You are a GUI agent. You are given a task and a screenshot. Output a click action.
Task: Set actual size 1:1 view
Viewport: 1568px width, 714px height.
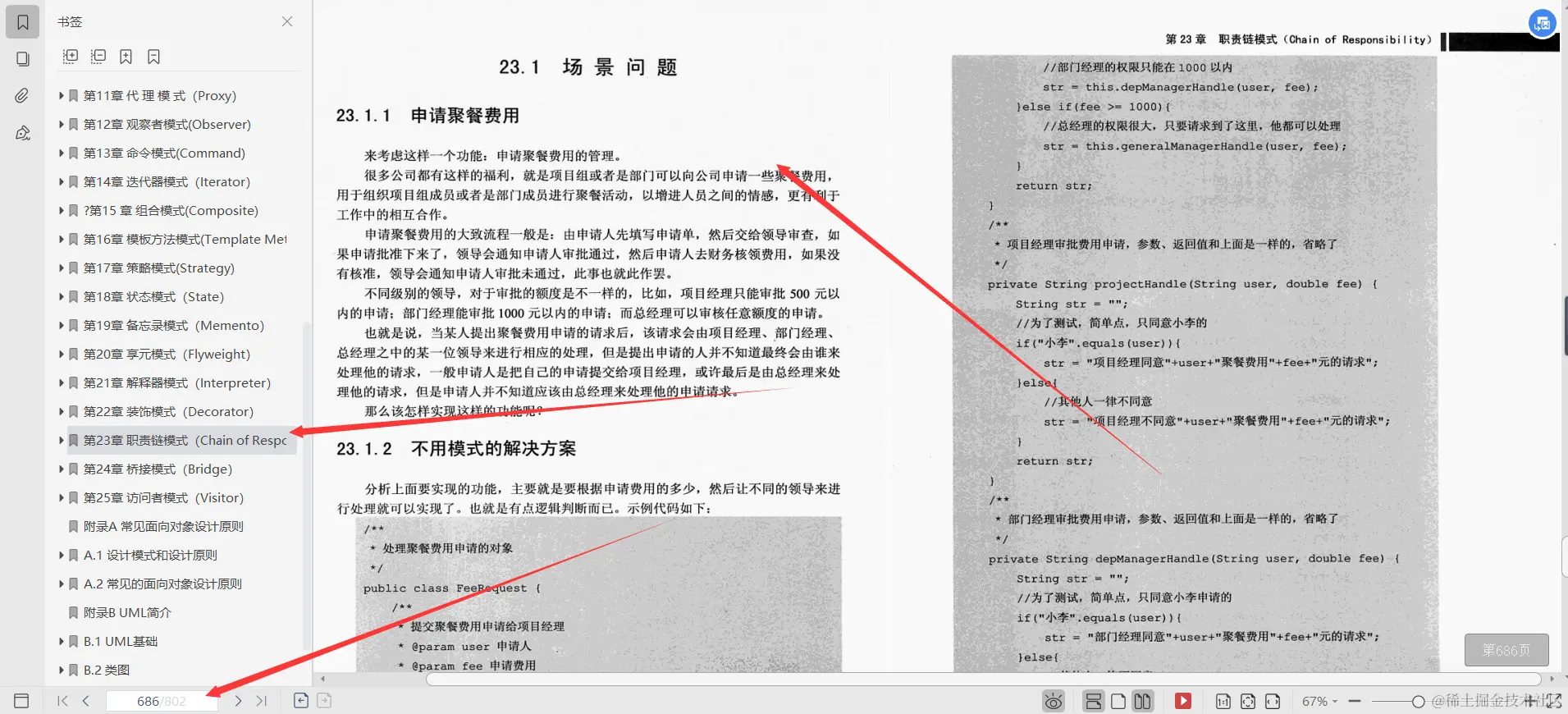1223,701
